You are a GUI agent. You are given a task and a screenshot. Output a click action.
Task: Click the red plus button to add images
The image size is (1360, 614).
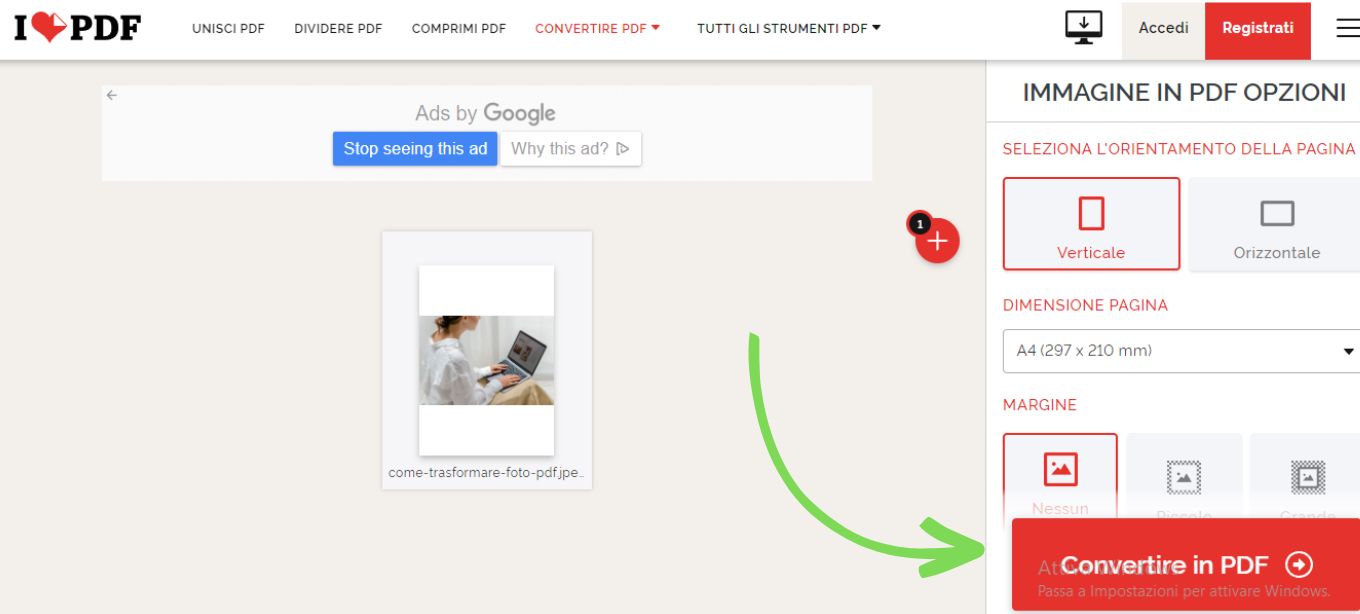[x=936, y=240]
